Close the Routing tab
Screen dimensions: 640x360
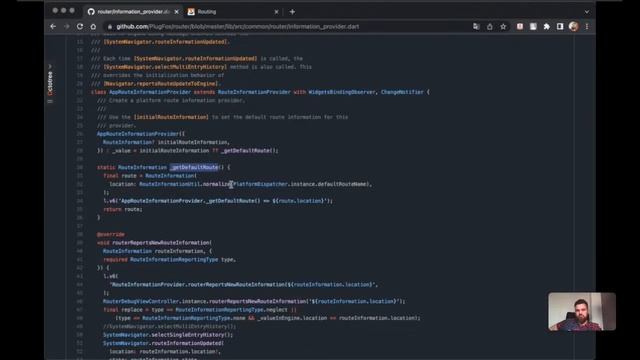click(x=276, y=12)
